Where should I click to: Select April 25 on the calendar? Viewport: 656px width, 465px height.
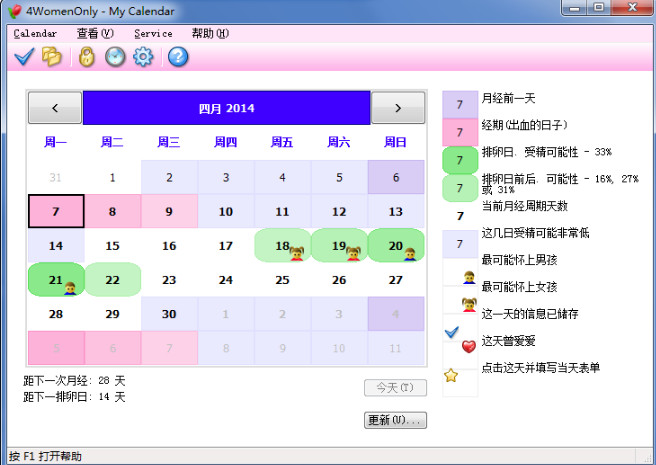tap(282, 280)
